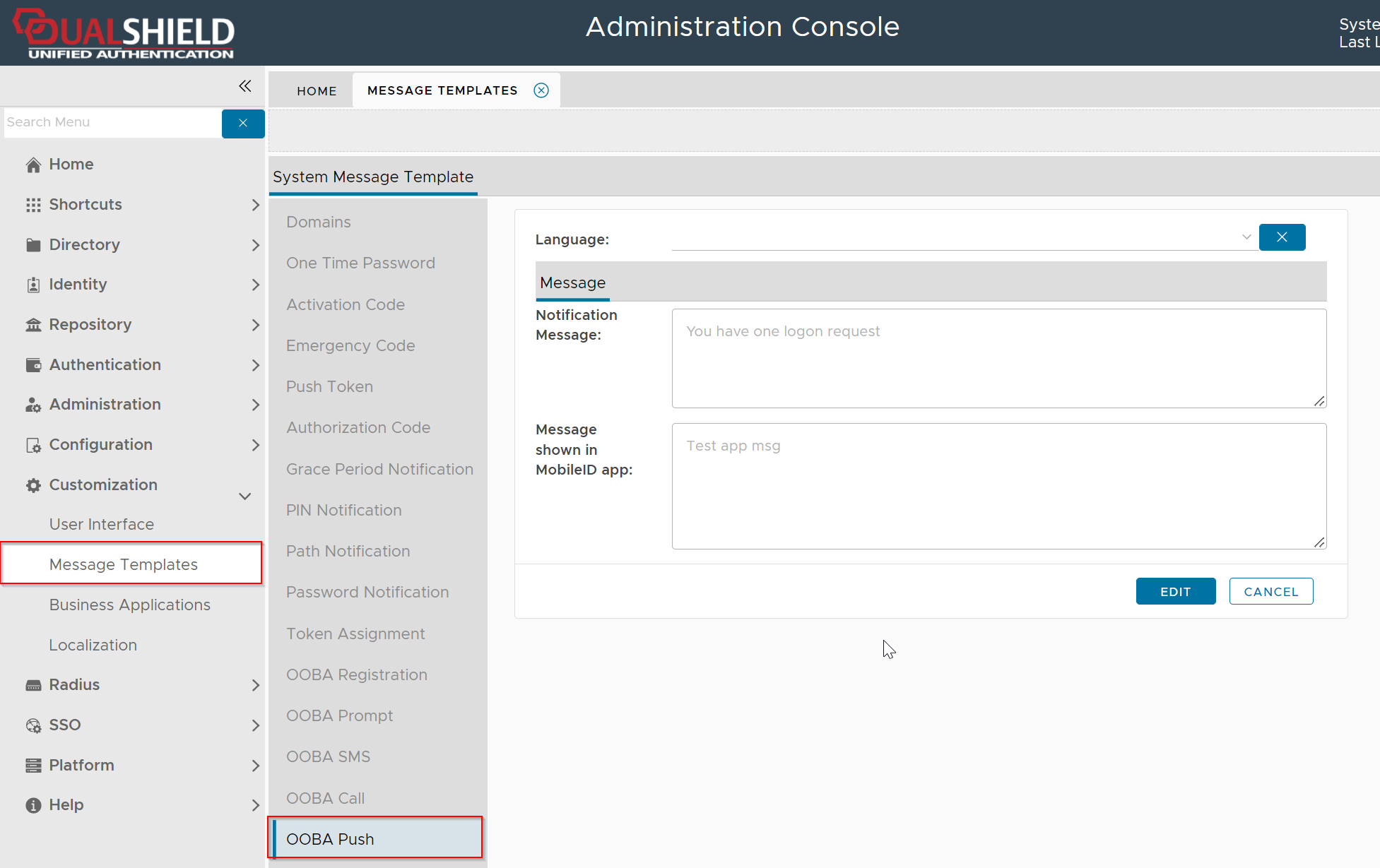The width and height of the screenshot is (1380, 868).
Task: Click the Directory folder icon
Action: [33, 245]
